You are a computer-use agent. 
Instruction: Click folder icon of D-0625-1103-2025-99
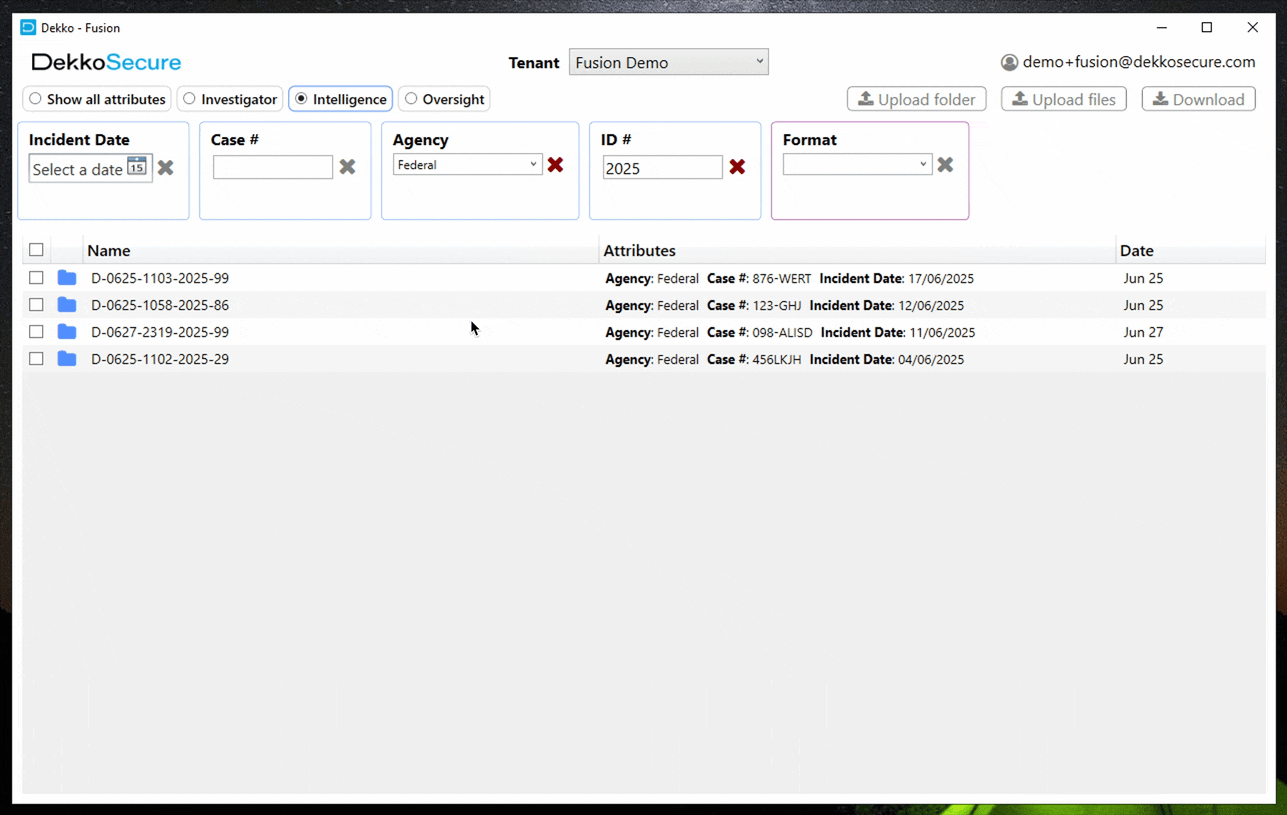(x=67, y=278)
